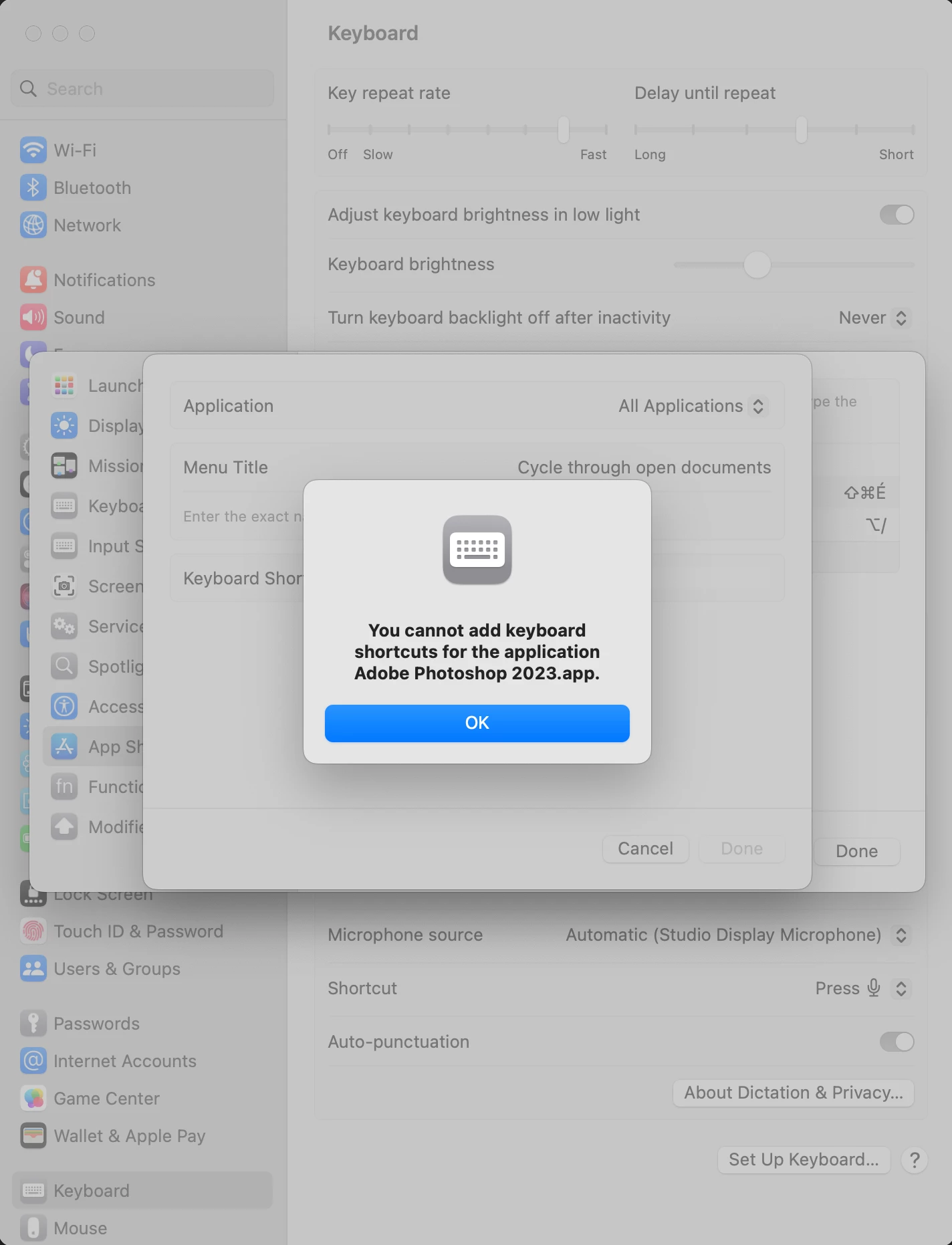Select Keyboard row in the sidebar
This screenshot has height=1245, width=952.
tap(142, 1191)
